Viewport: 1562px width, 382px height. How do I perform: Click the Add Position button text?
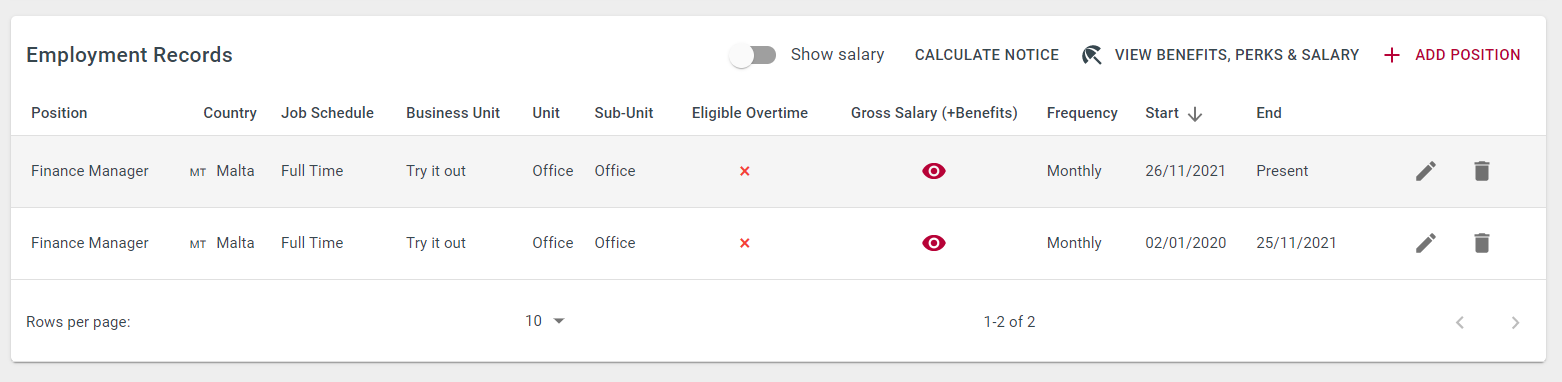(x=1468, y=55)
